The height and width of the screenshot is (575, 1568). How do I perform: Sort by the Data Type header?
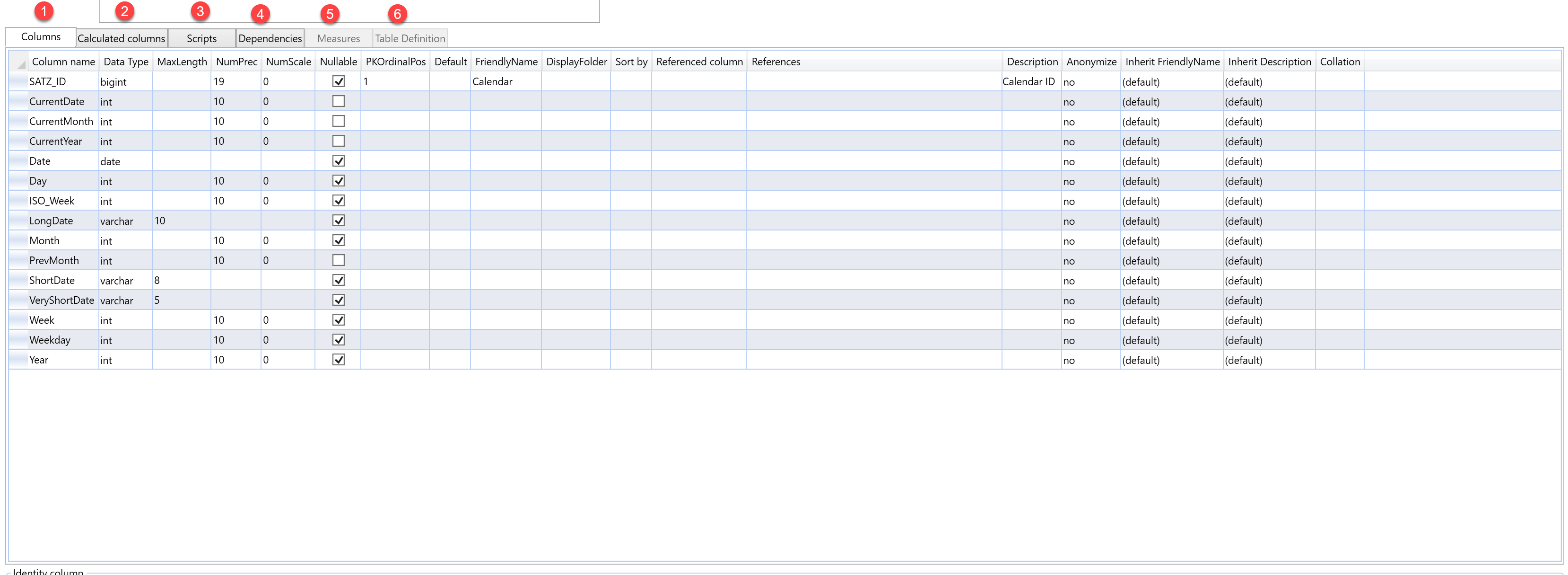point(125,62)
